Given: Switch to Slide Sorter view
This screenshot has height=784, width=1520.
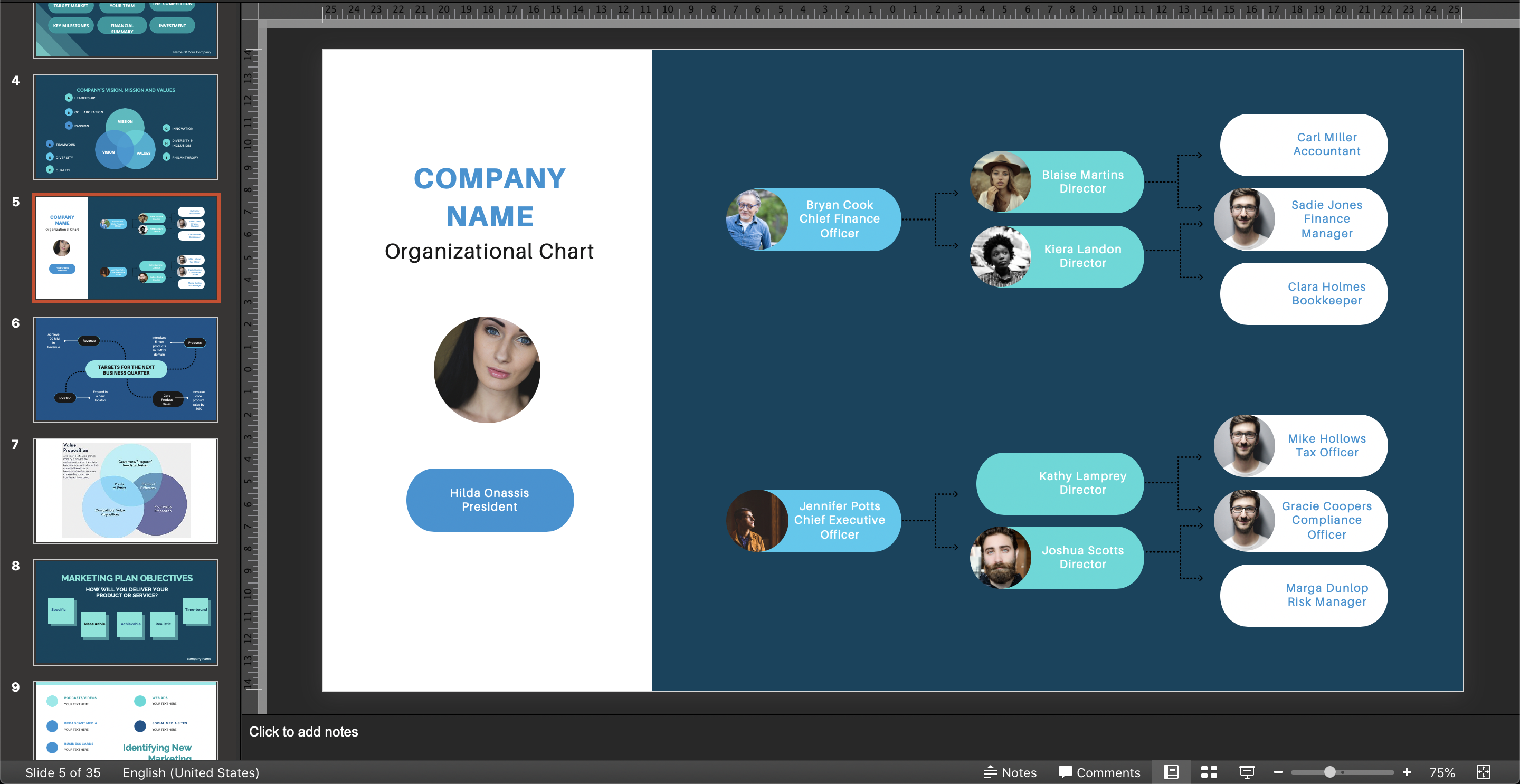Looking at the screenshot, I should 1209,772.
